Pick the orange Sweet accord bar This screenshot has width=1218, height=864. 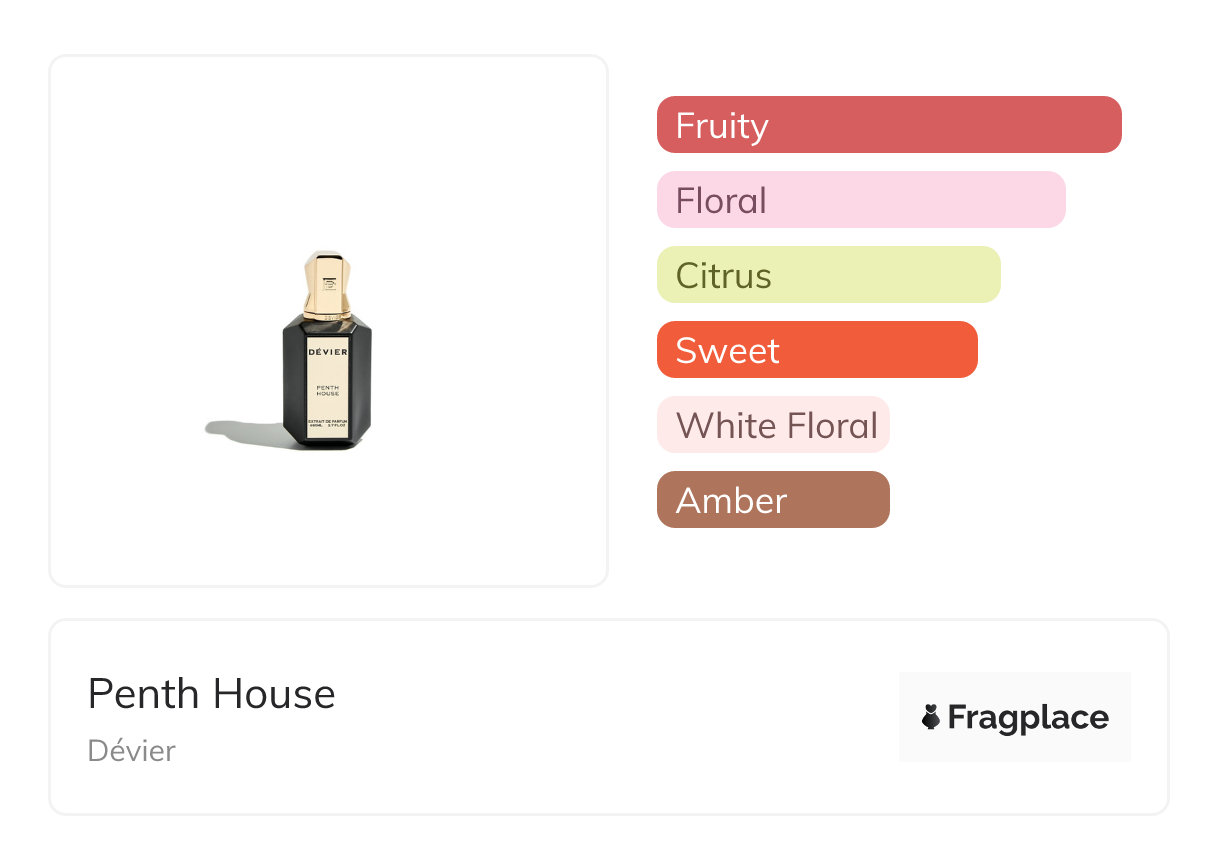(x=817, y=350)
